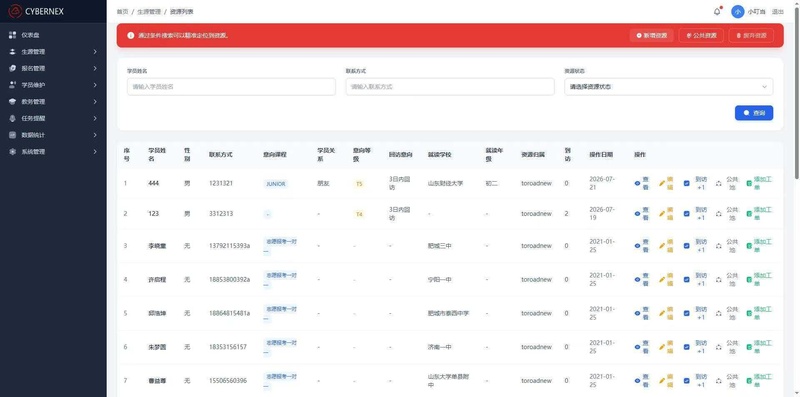Viewport: 800px width, 397px height.
Task: View details (查看) for row number 4
Action: pos(642,280)
